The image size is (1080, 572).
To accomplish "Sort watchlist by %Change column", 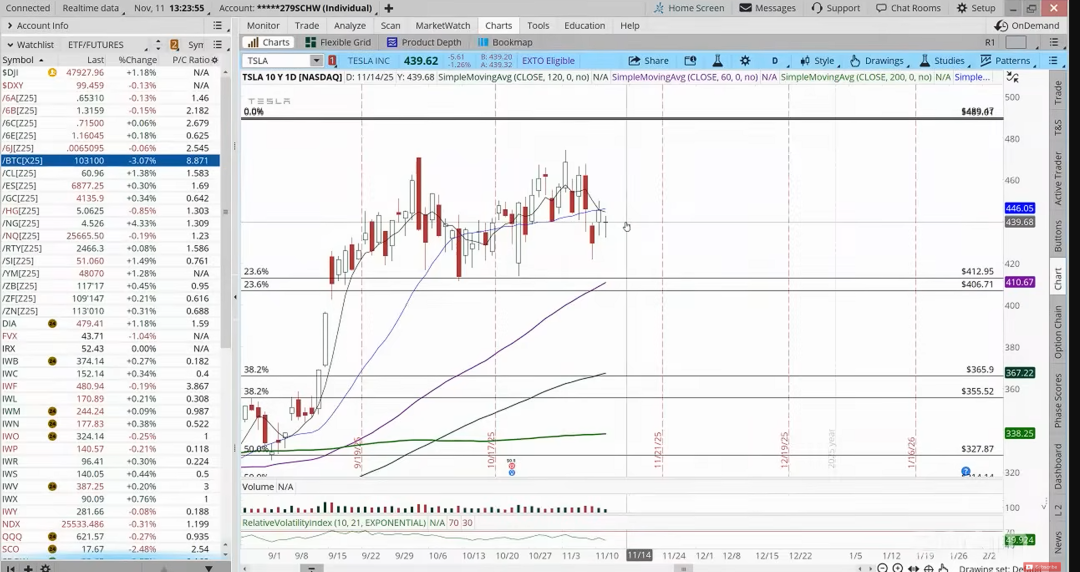I will [x=137, y=60].
